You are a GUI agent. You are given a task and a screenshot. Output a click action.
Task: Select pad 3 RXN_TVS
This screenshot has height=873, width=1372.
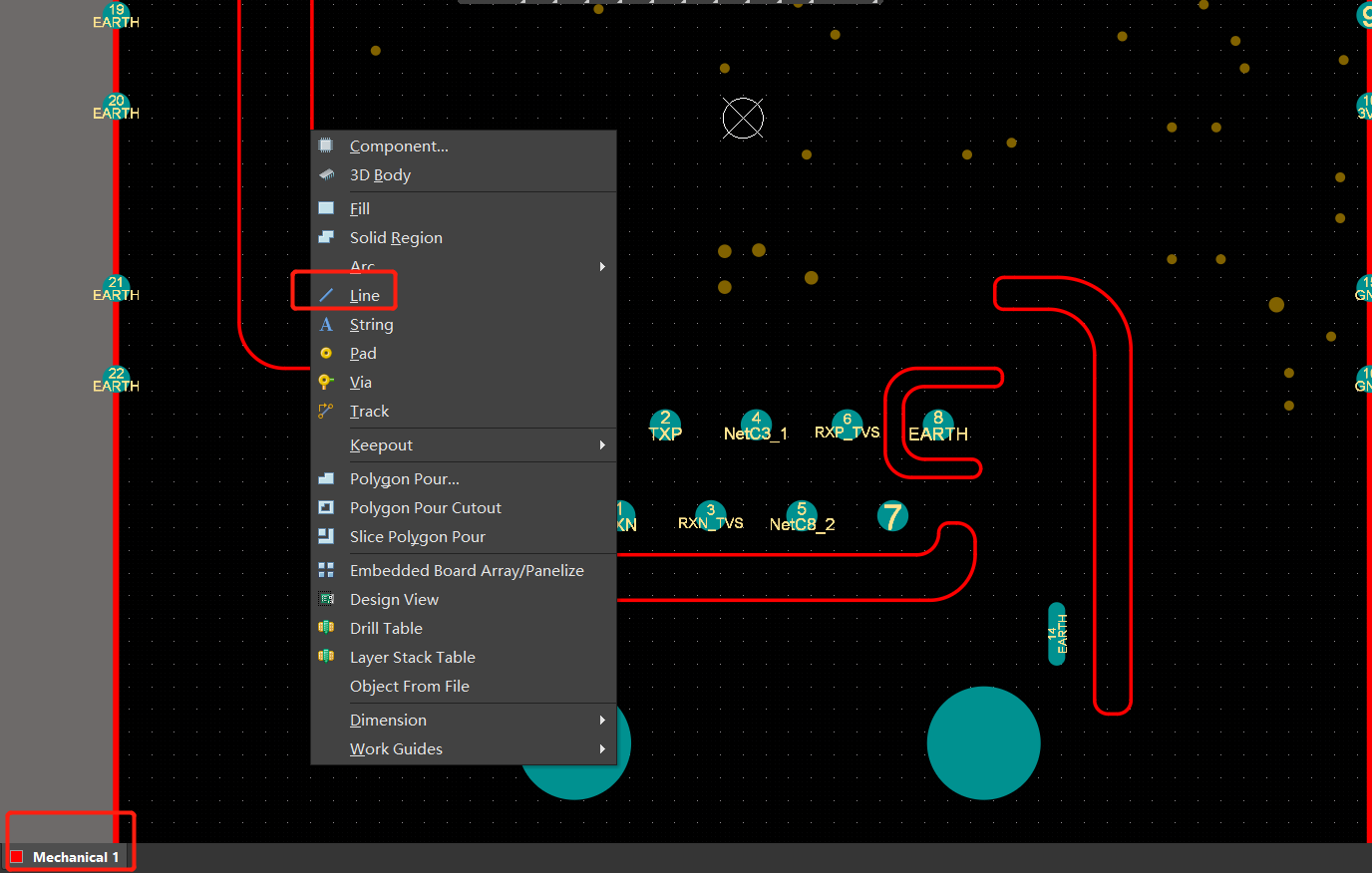[711, 516]
